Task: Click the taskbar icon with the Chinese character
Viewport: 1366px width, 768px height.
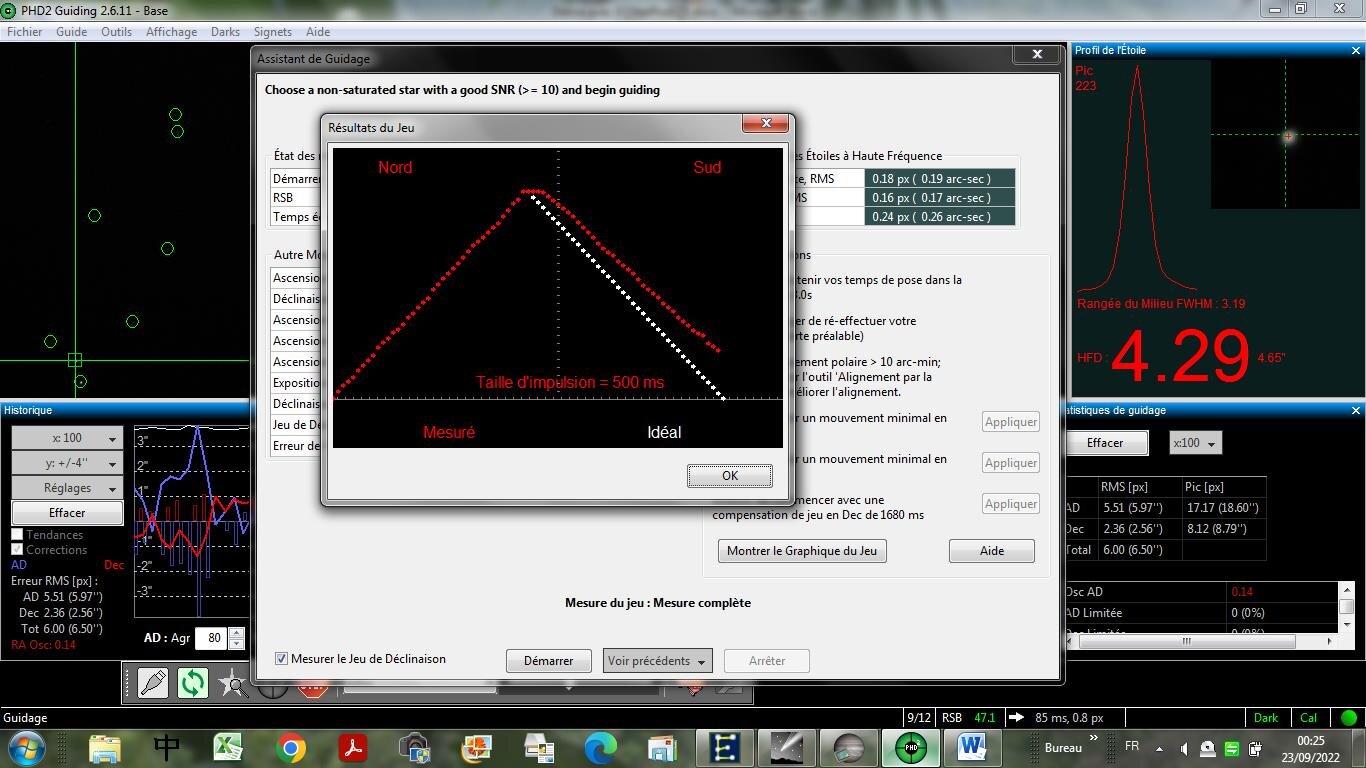Action: tap(167, 747)
